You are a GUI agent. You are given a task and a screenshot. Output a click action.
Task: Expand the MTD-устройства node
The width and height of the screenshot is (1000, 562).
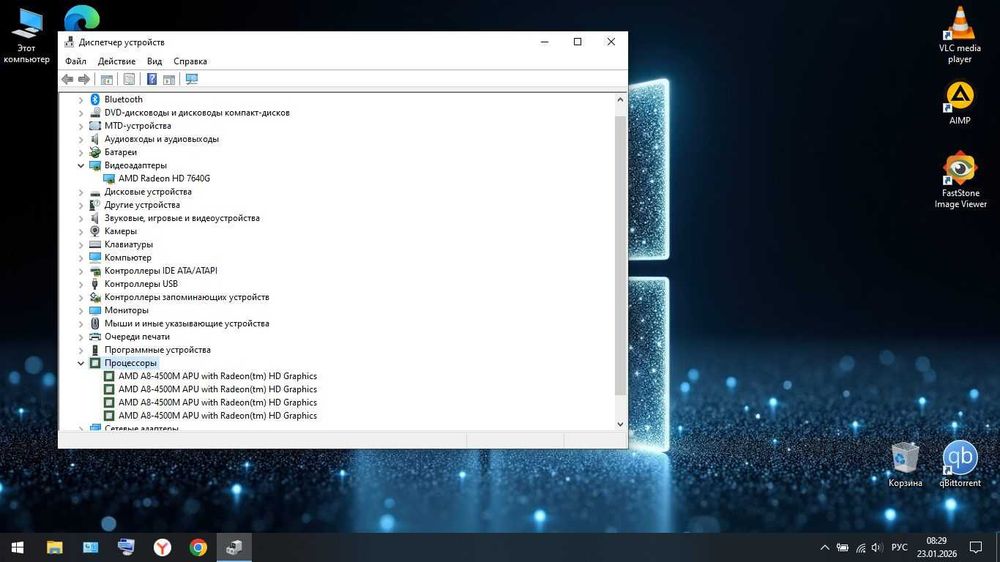click(81, 126)
